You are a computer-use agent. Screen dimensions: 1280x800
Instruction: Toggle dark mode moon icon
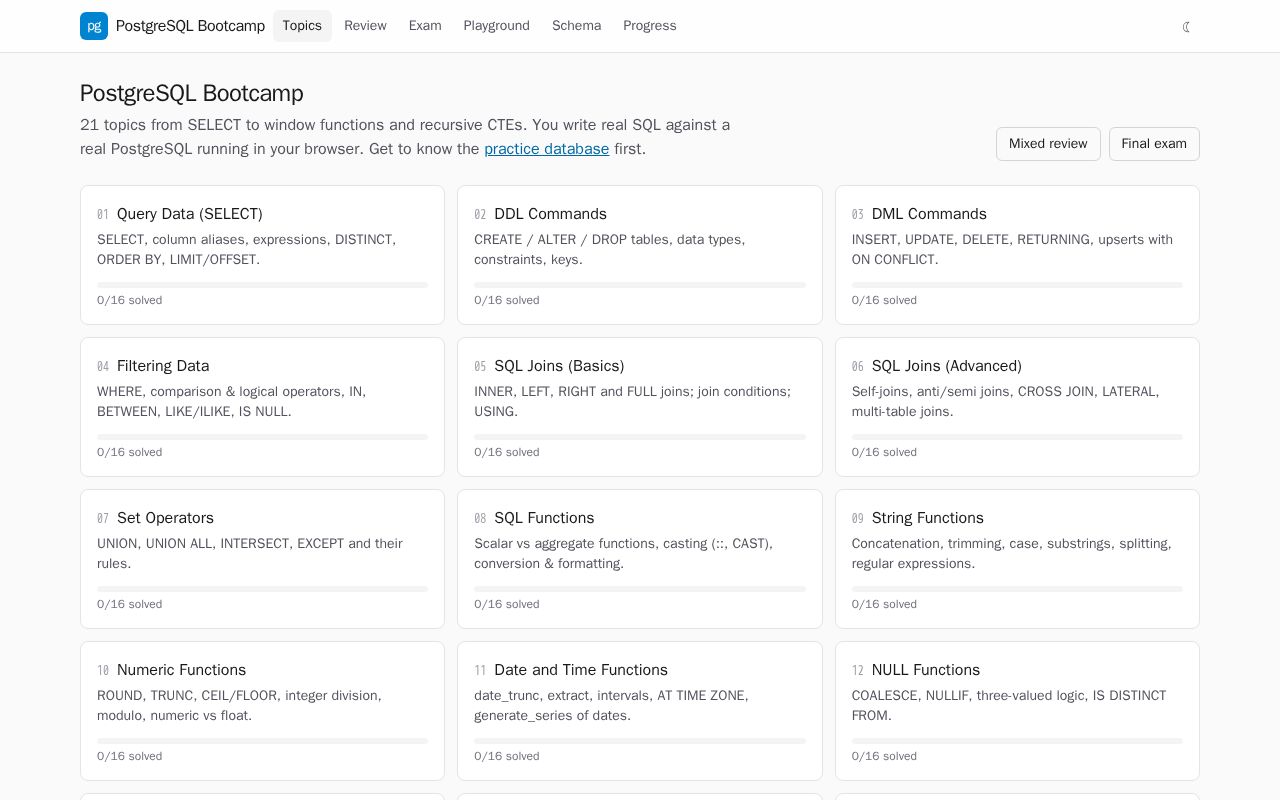pyautogui.click(x=1187, y=27)
